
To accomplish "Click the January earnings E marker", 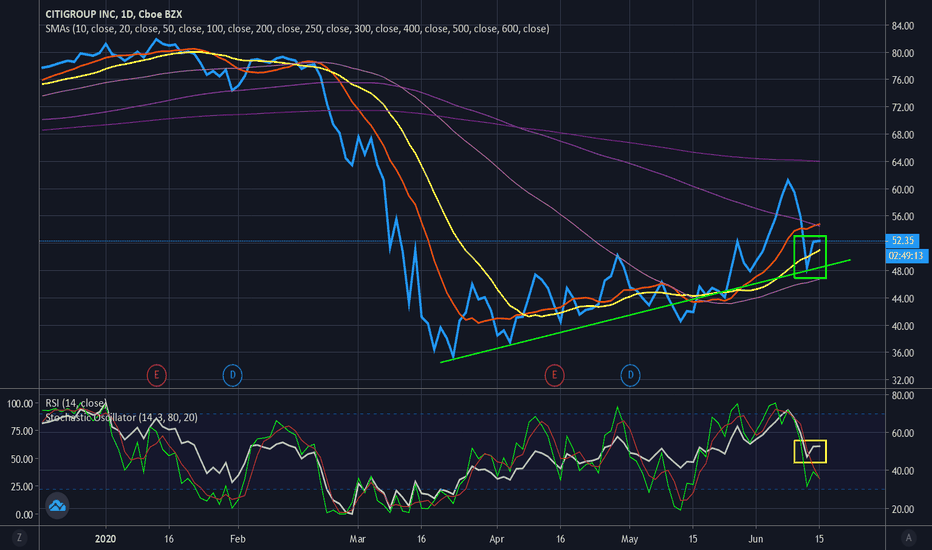I will click(x=156, y=375).
